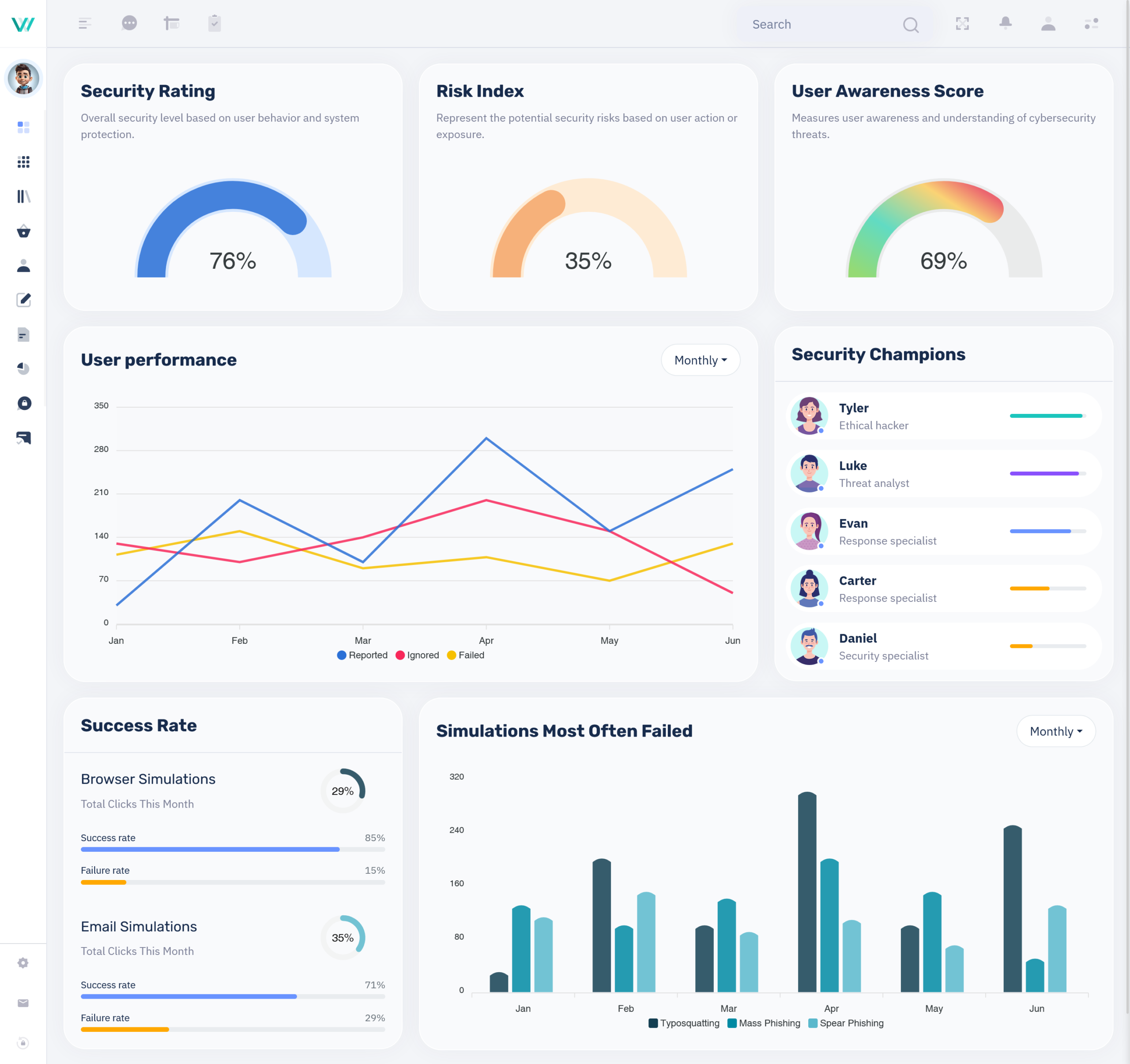The width and height of the screenshot is (1130, 1064).
Task: Open User performance Monthly dropdown
Action: click(x=700, y=360)
